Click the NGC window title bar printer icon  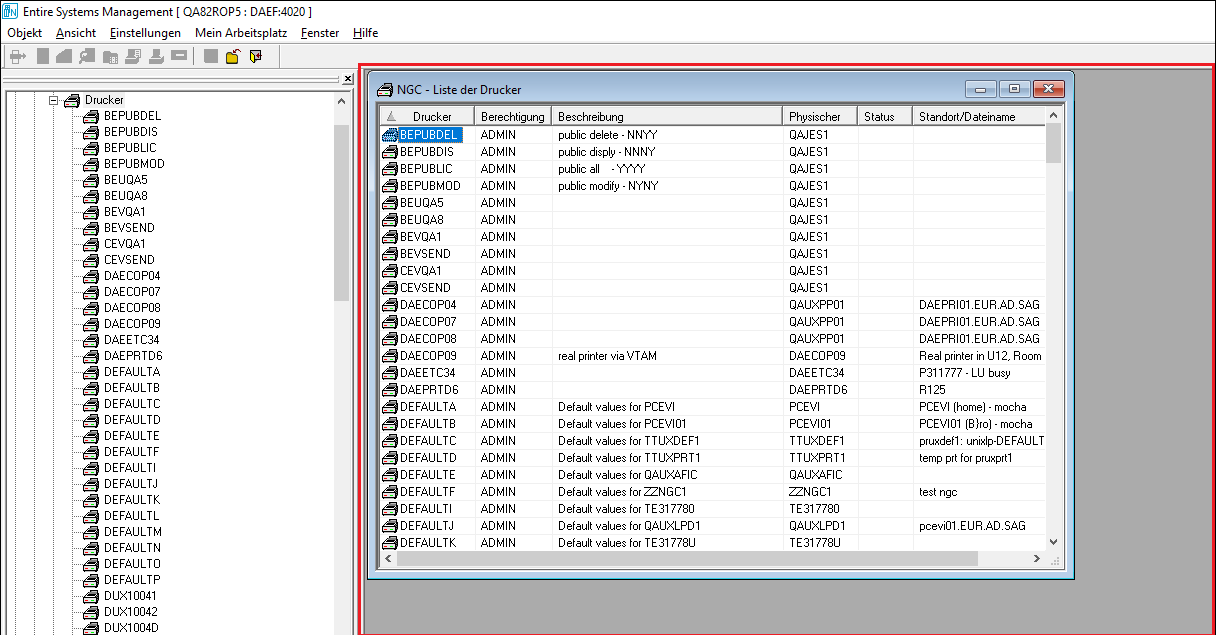384,89
